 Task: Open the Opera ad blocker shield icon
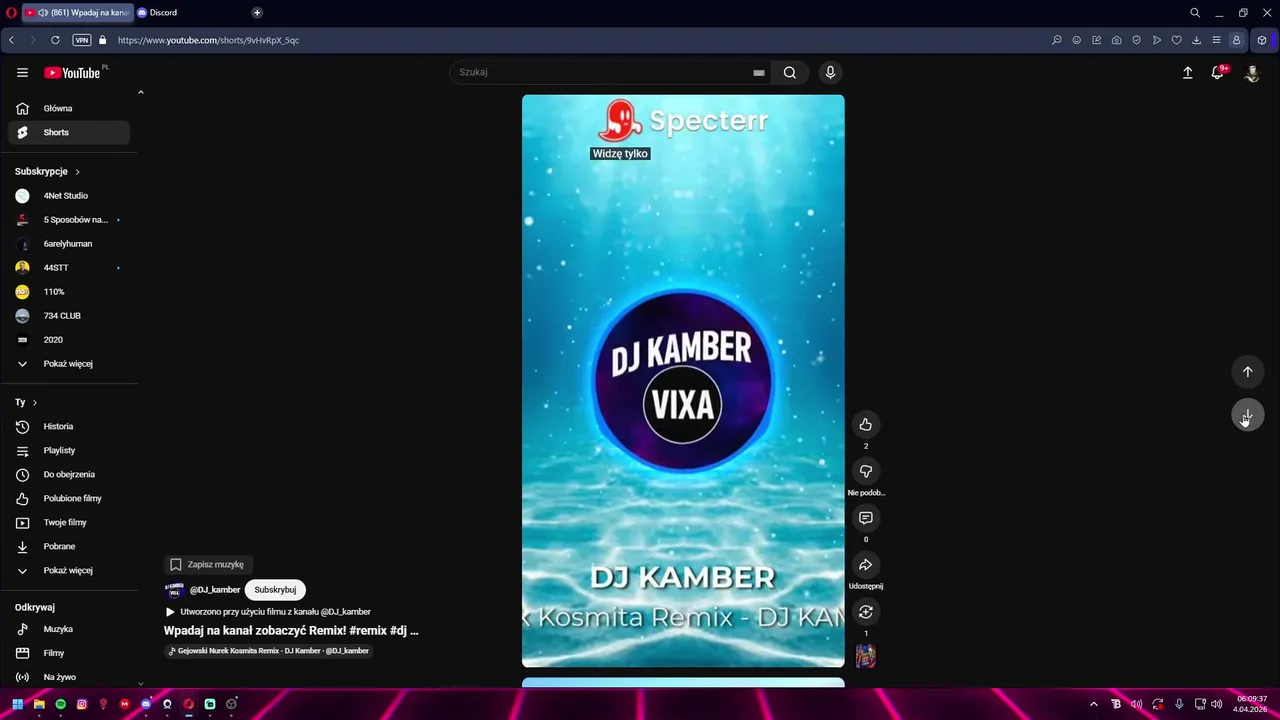1136,40
